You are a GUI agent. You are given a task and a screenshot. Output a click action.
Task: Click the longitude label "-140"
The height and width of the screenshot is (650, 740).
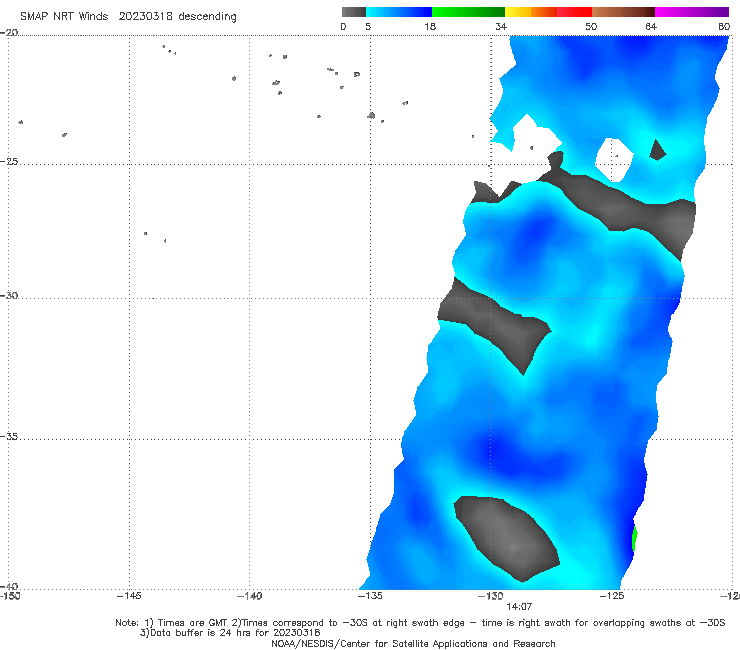249,596
